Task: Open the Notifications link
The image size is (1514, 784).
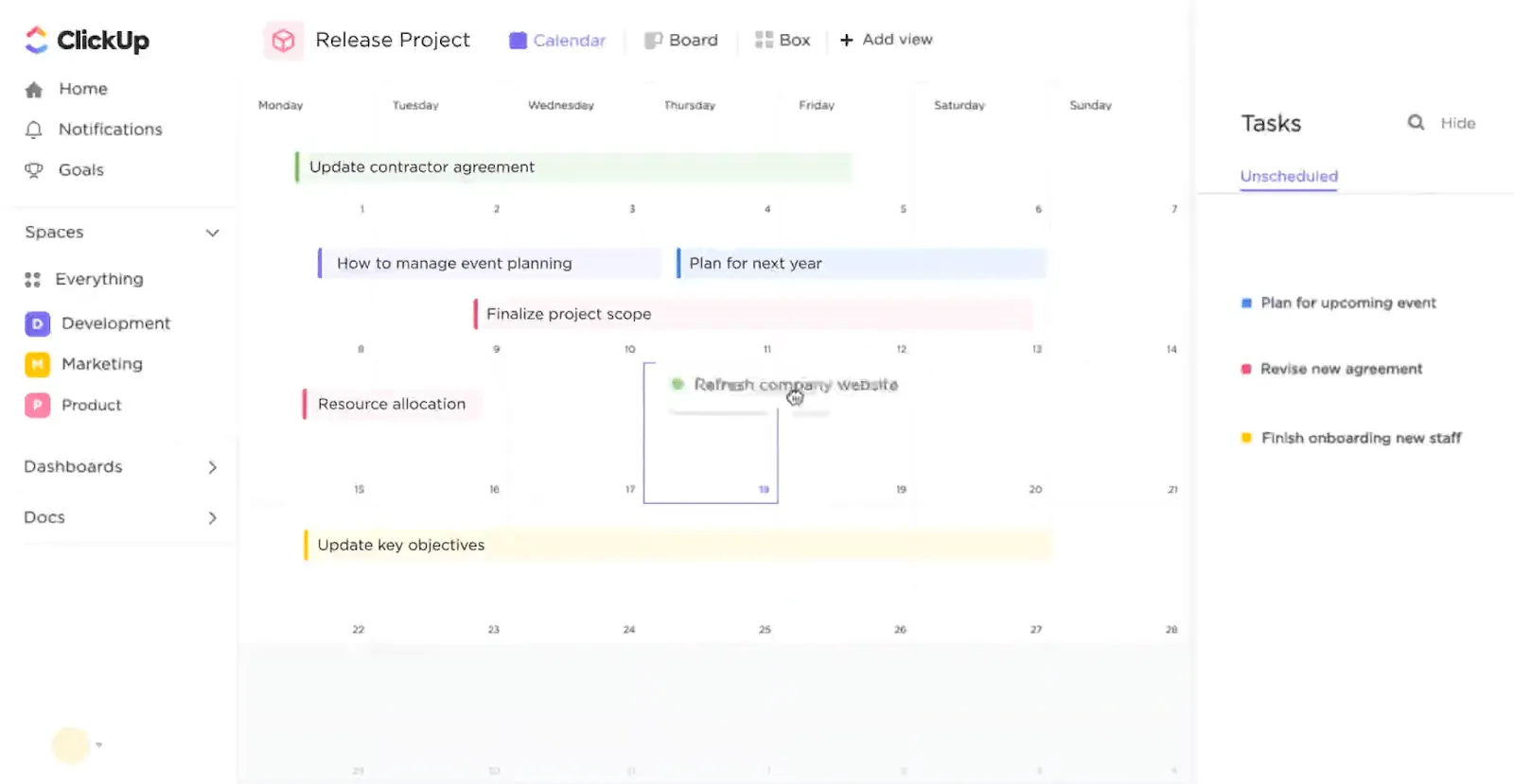Action: click(x=111, y=130)
